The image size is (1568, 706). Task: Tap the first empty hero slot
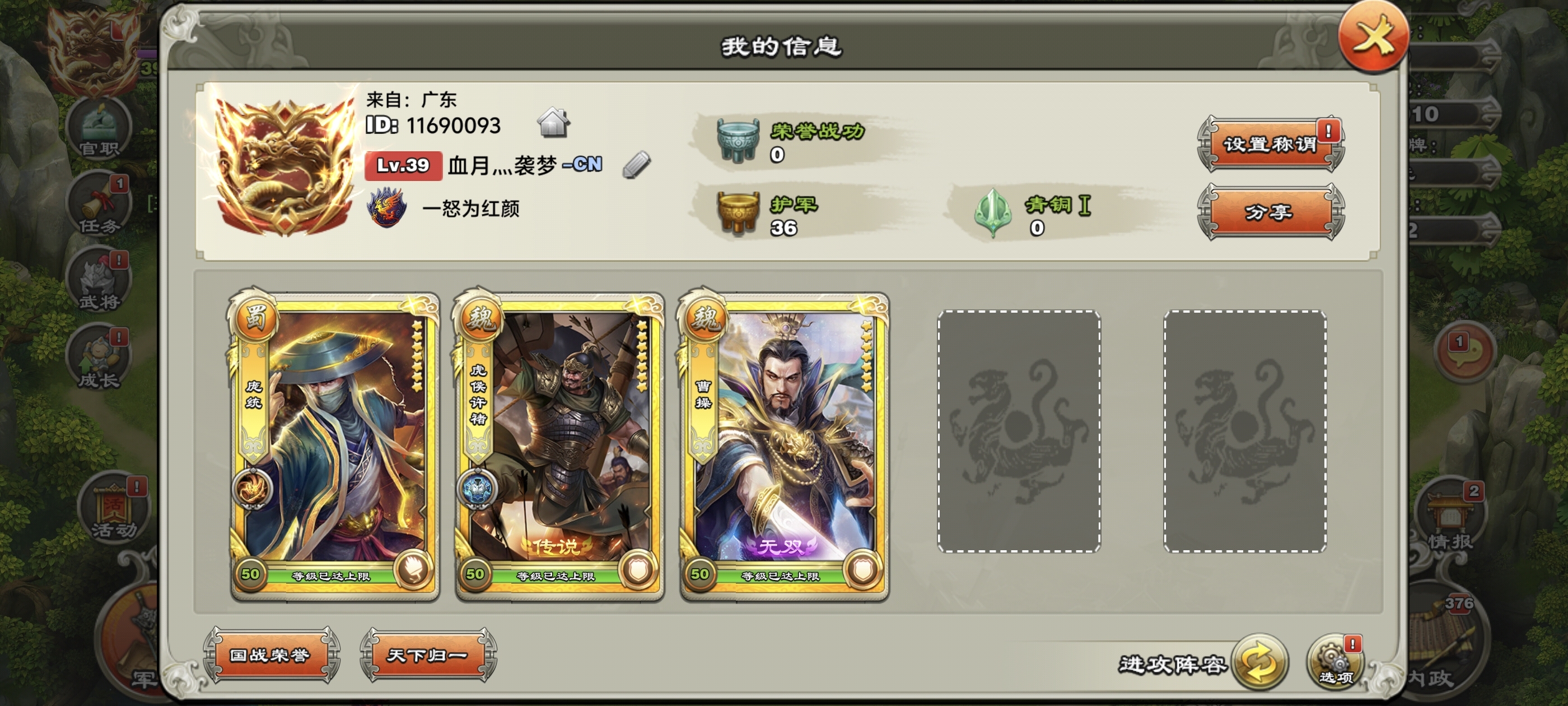pos(1018,431)
